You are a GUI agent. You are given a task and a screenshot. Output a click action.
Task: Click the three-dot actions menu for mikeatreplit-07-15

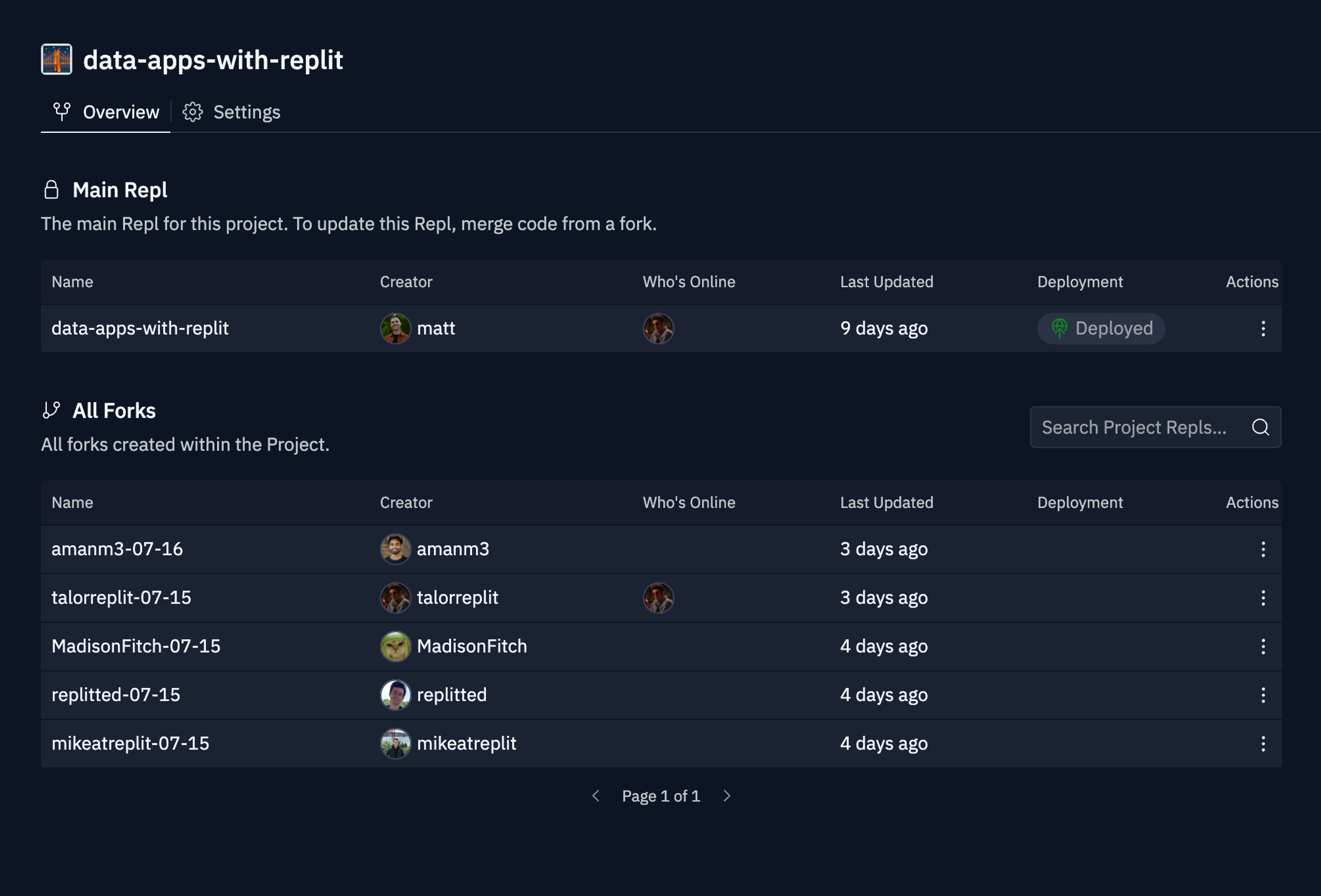tap(1263, 742)
